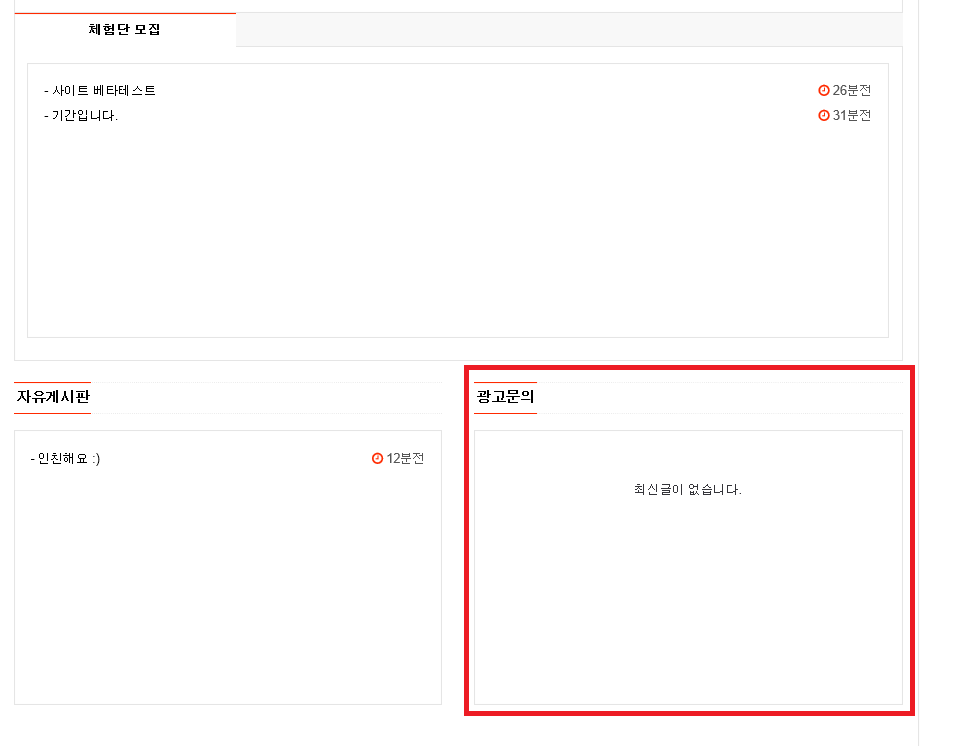Open the 광고문의 board heading

click(505, 397)
